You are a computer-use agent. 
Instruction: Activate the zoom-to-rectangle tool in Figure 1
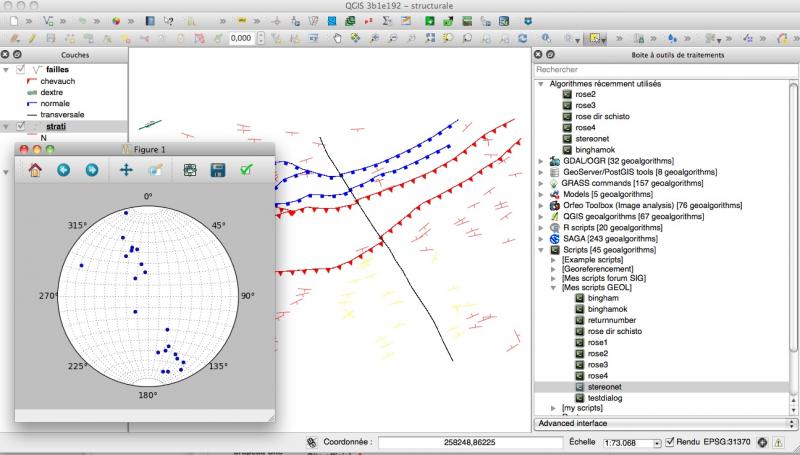(155, 170)
